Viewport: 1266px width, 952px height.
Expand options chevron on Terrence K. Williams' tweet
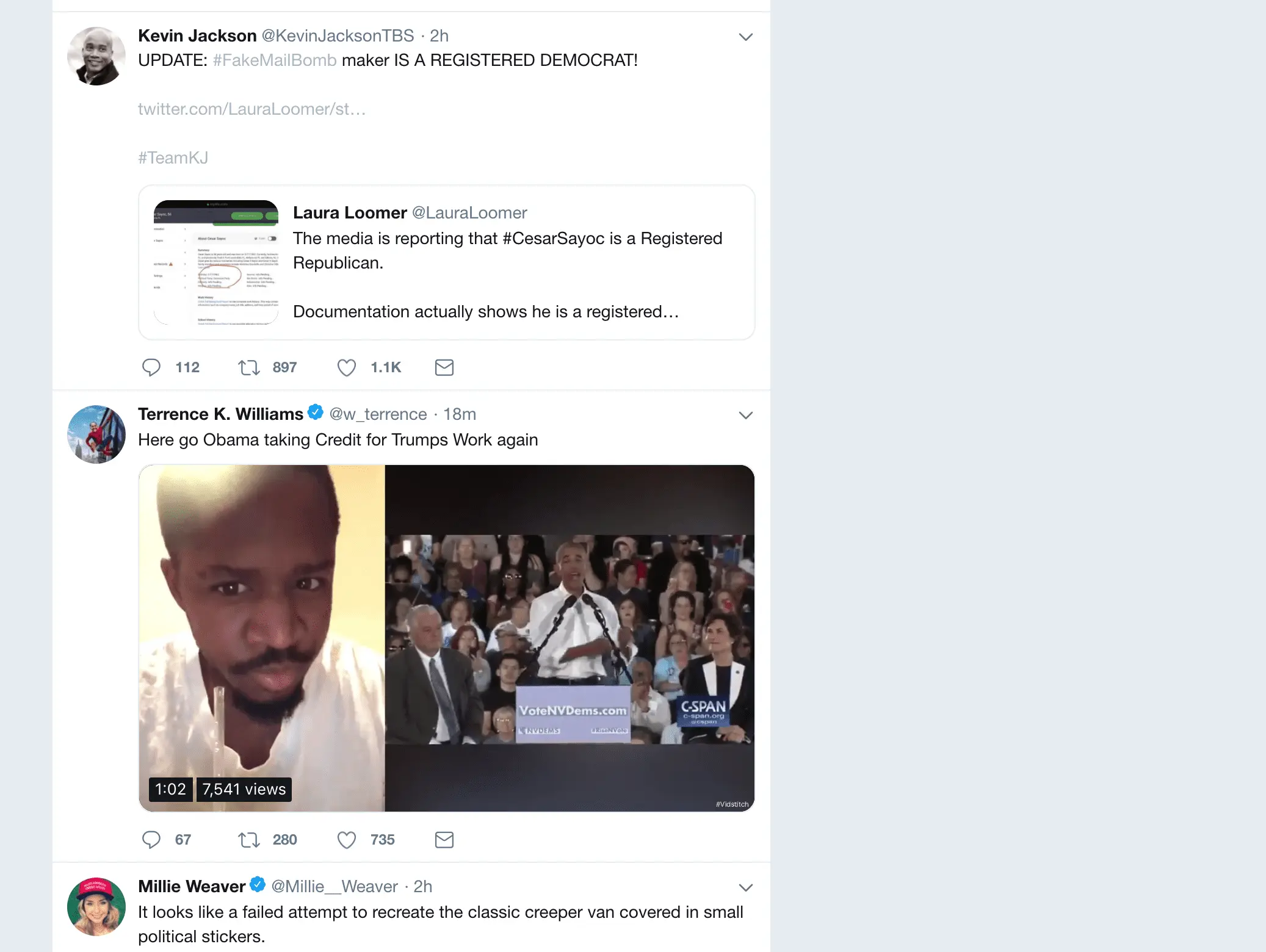pyautogui.click(x=745, y=416)
